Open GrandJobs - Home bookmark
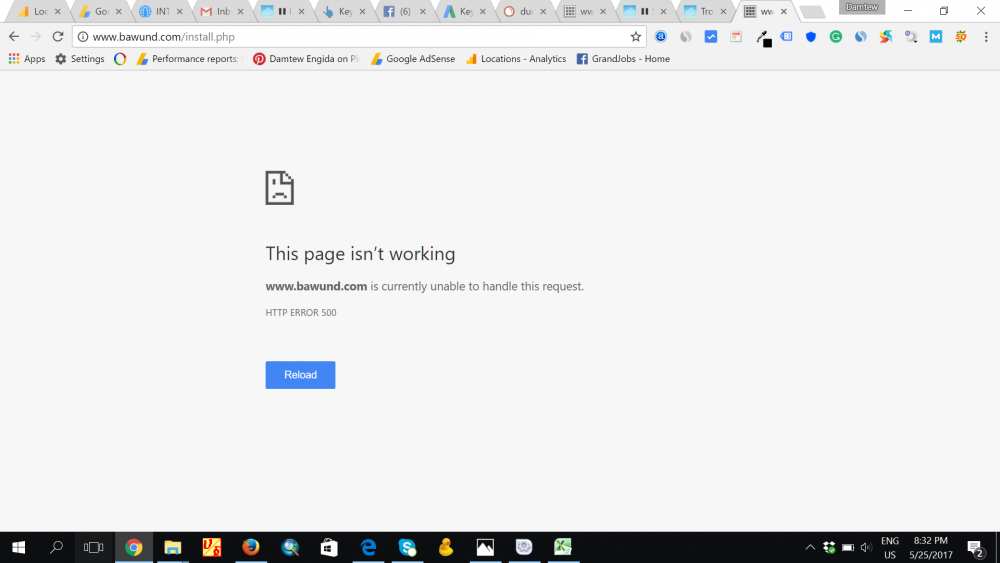Image resolution: width=1000 pixels, height=563 pixels. click(623, 59)
